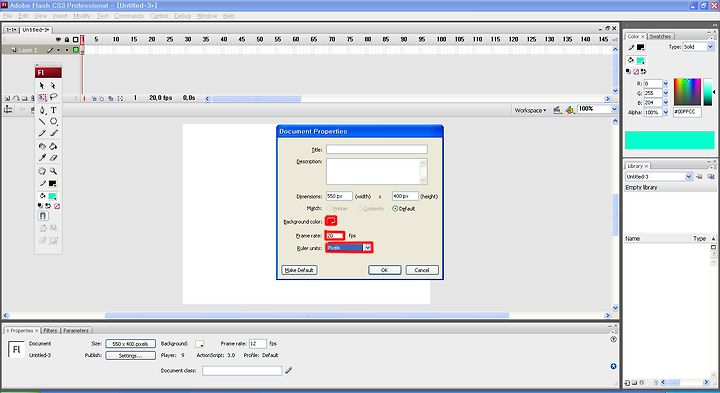Toggle the show outlines column icon

(76, 39)
